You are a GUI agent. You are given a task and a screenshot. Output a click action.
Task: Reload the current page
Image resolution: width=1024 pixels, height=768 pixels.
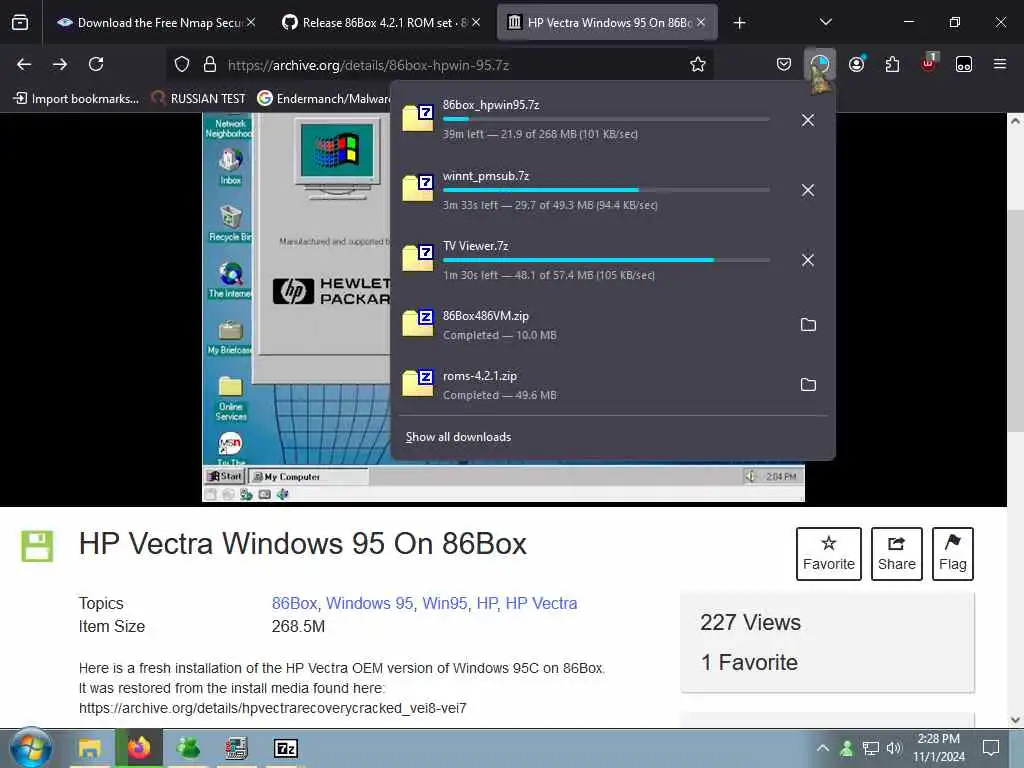[96, 64]
